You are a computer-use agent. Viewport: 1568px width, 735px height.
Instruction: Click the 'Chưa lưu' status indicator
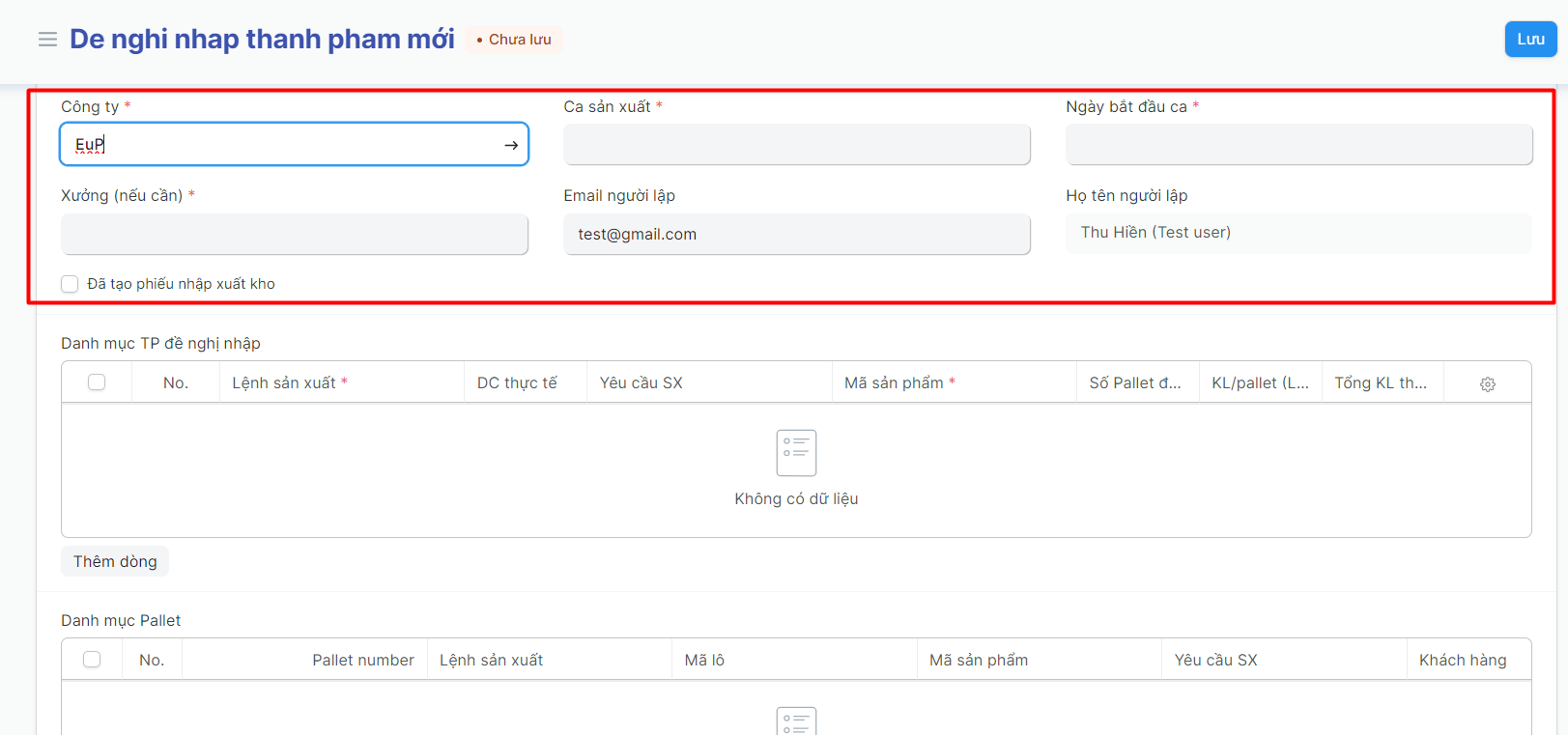pos(514,40)
